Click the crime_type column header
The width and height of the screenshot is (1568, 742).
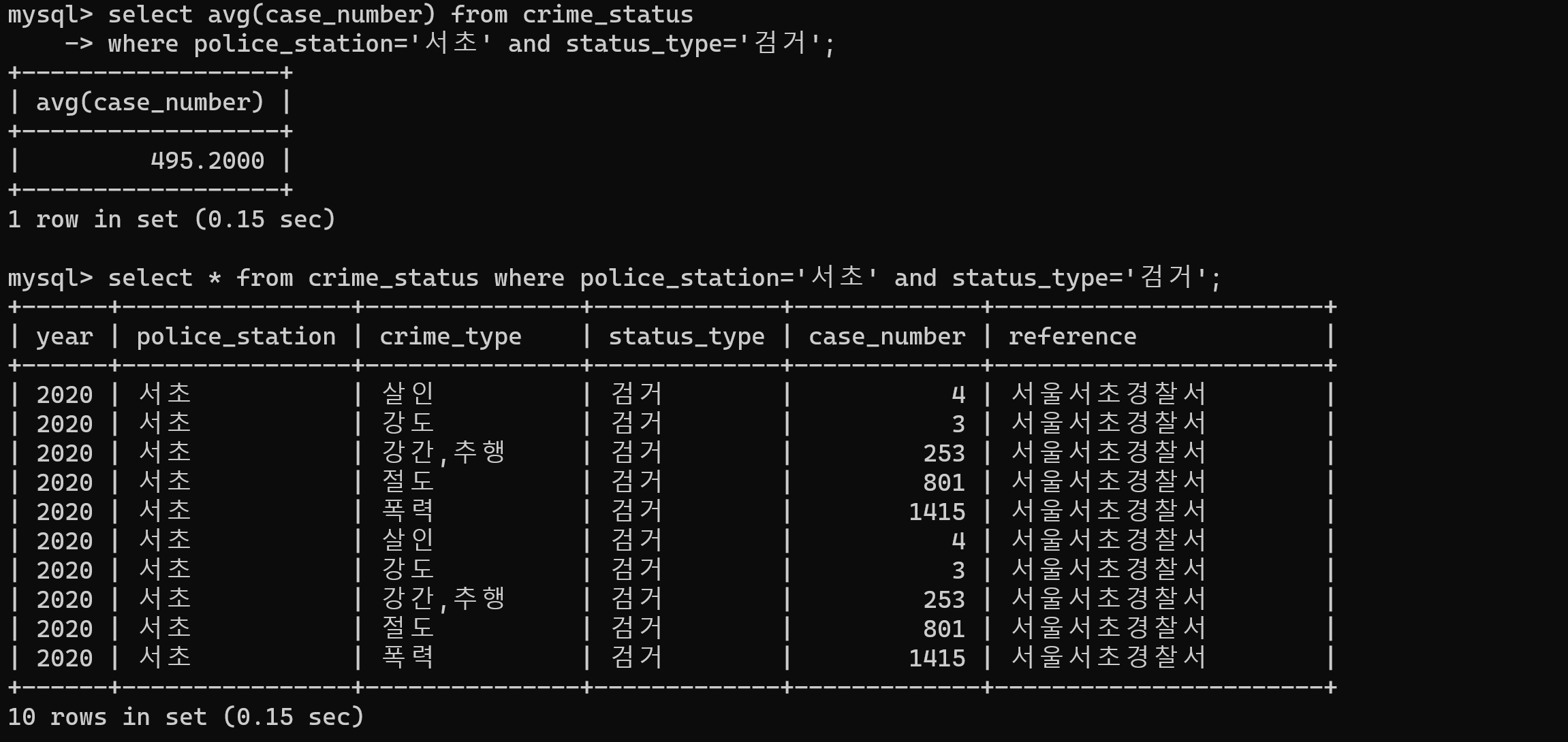[450, 336]
